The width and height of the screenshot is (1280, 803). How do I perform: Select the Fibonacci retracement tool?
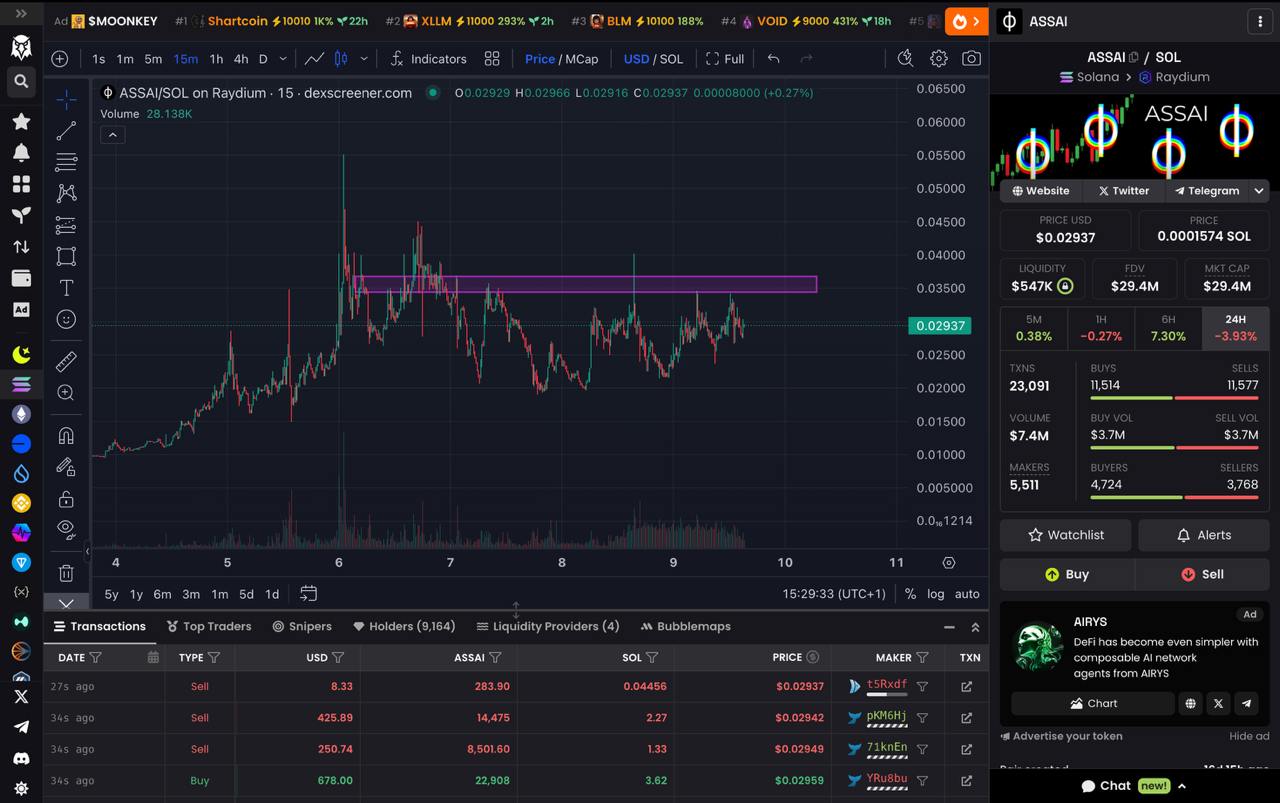(x=66, y=162)
